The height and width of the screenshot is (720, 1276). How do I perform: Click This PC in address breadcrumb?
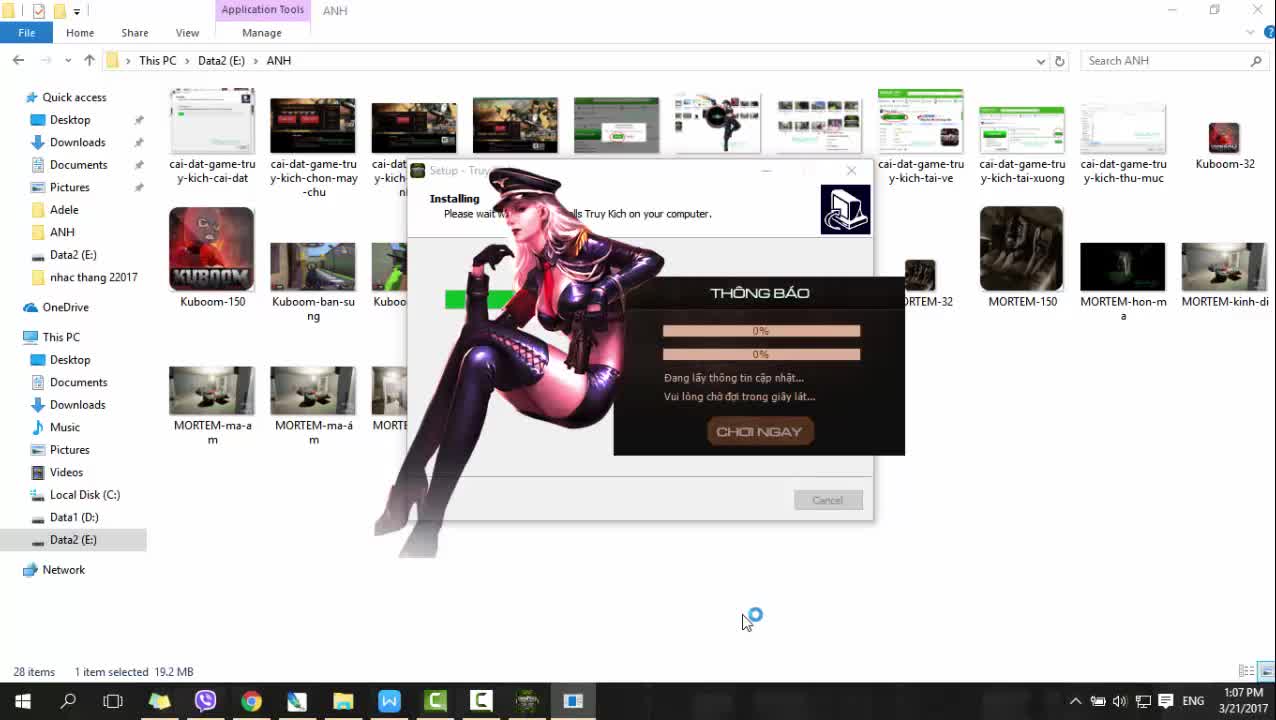point(157,61)
